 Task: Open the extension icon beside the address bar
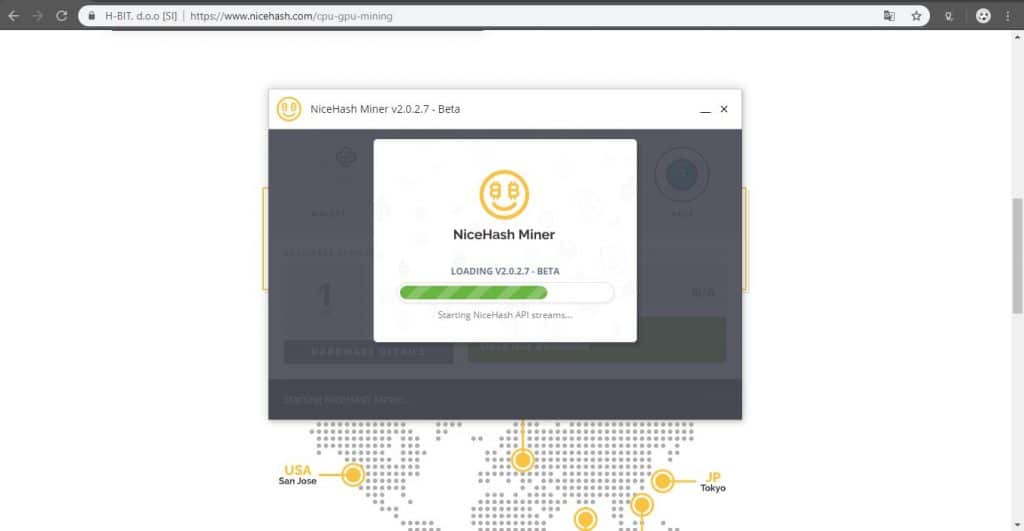tap(949, 16)
